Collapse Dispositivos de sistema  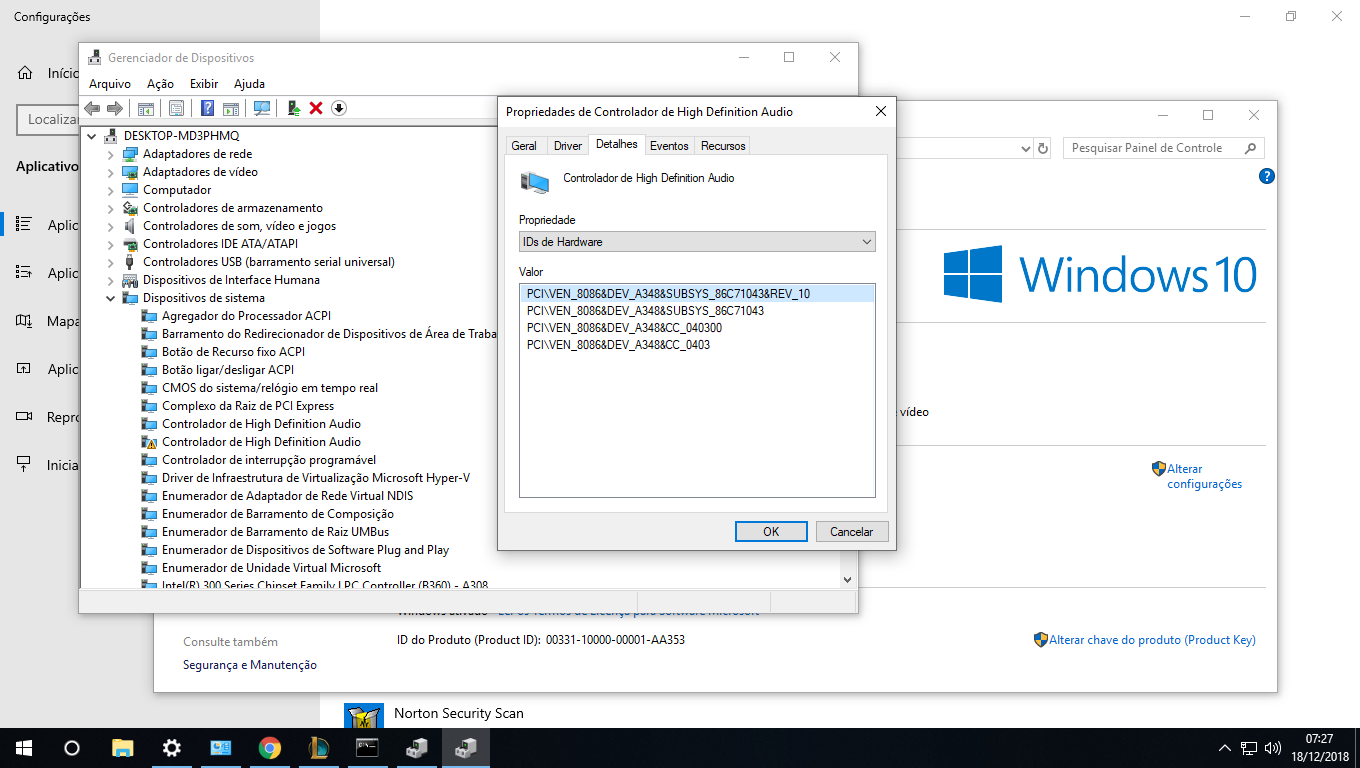coord(111,298)
